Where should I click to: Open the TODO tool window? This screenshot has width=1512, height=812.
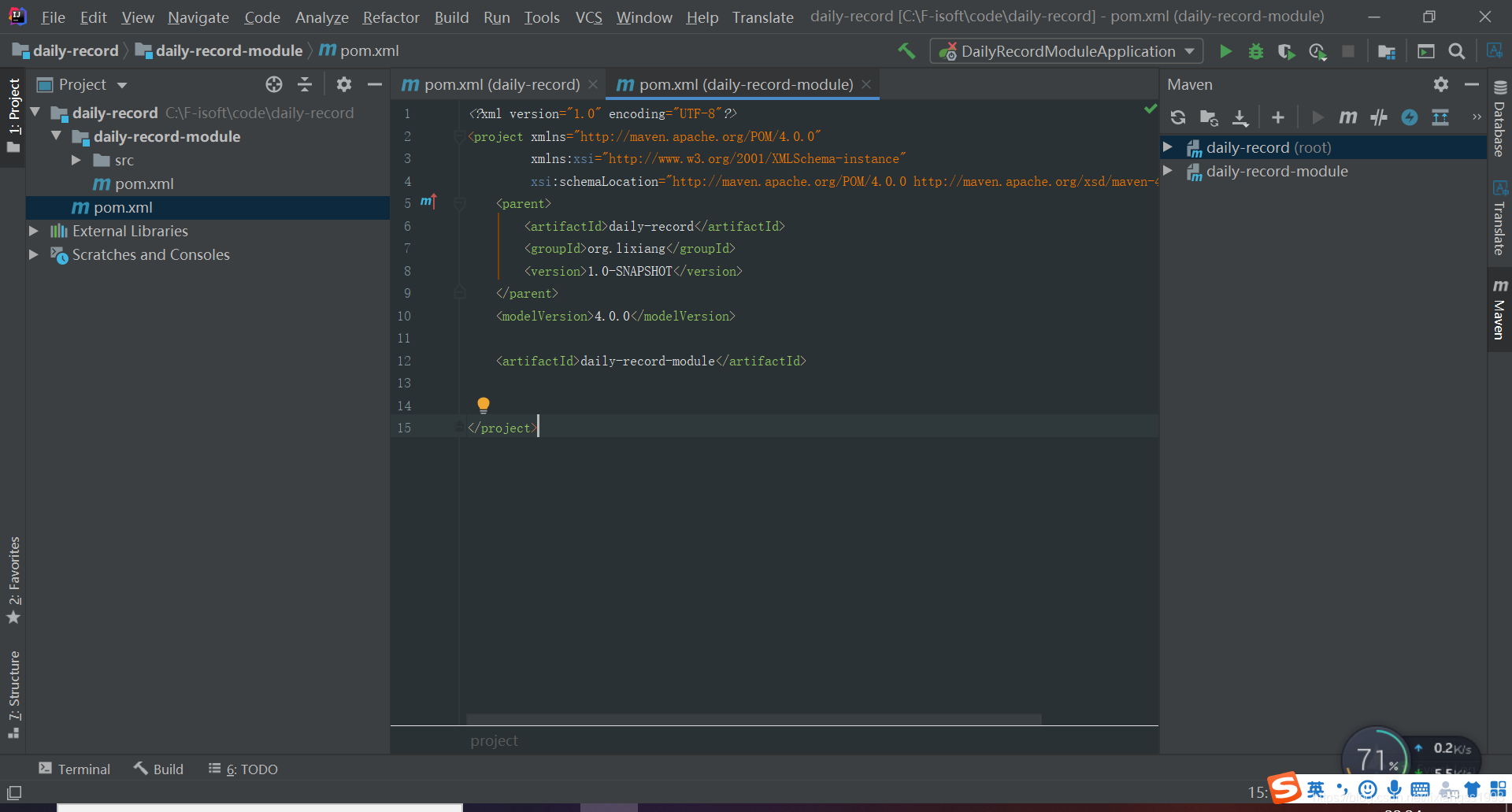coord(243,769)
